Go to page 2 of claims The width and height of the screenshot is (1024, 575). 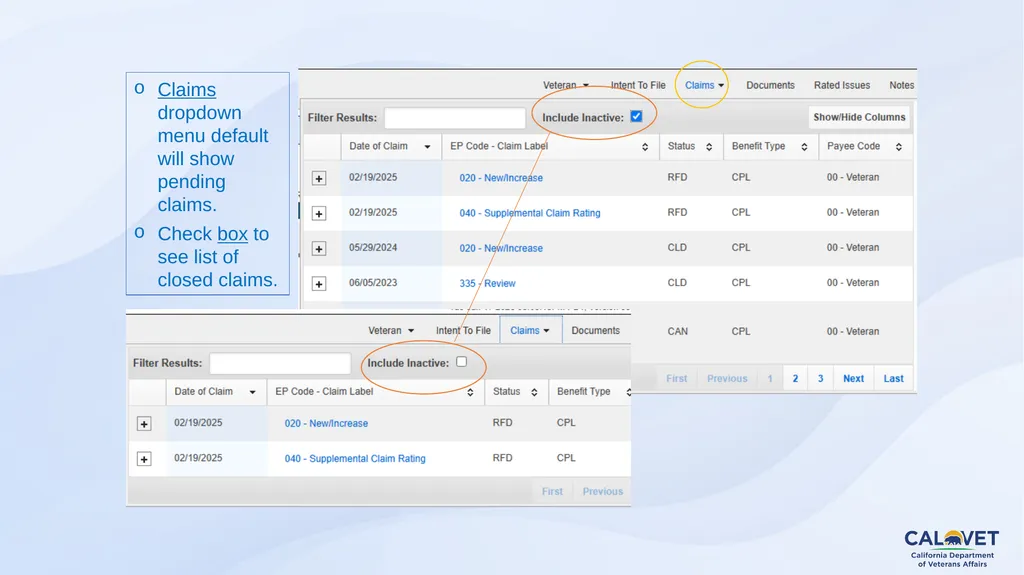pos(795,378)
